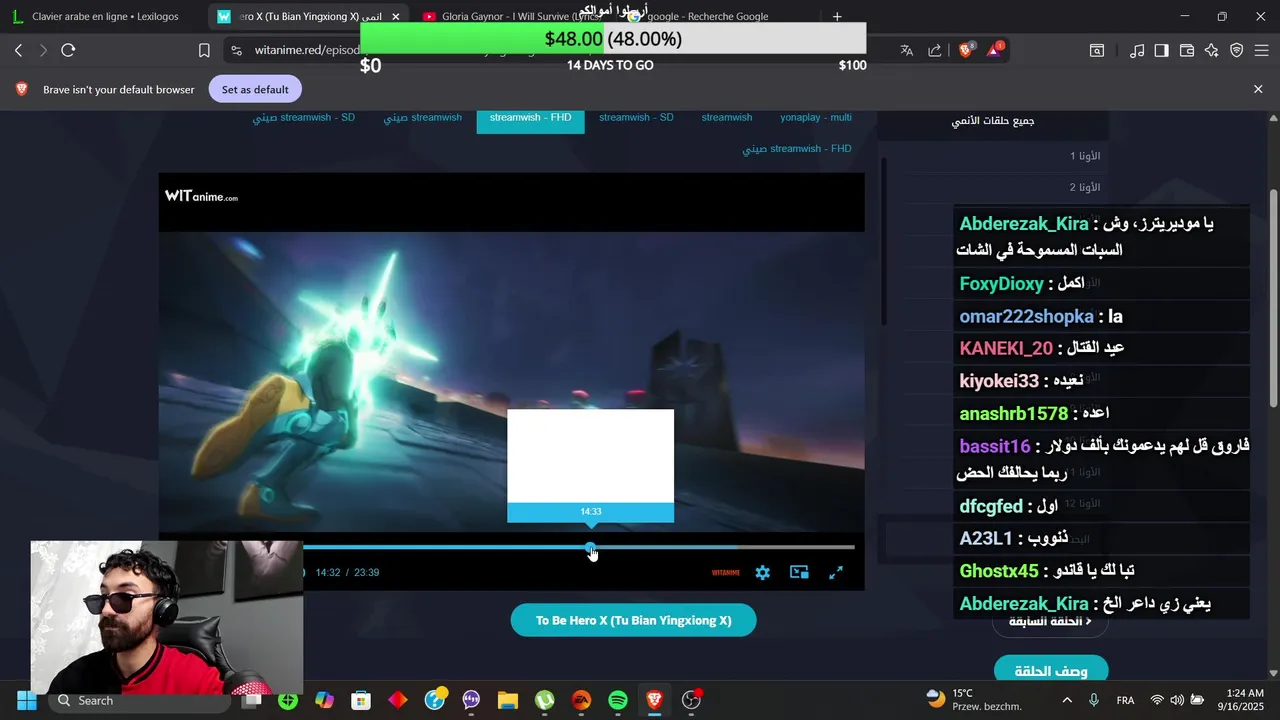Select the yonaplay - multi server

[816, 117]
